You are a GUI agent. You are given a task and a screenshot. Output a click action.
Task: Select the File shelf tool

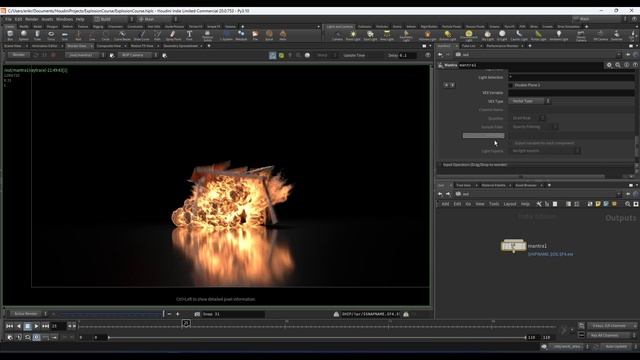[255, 36]
